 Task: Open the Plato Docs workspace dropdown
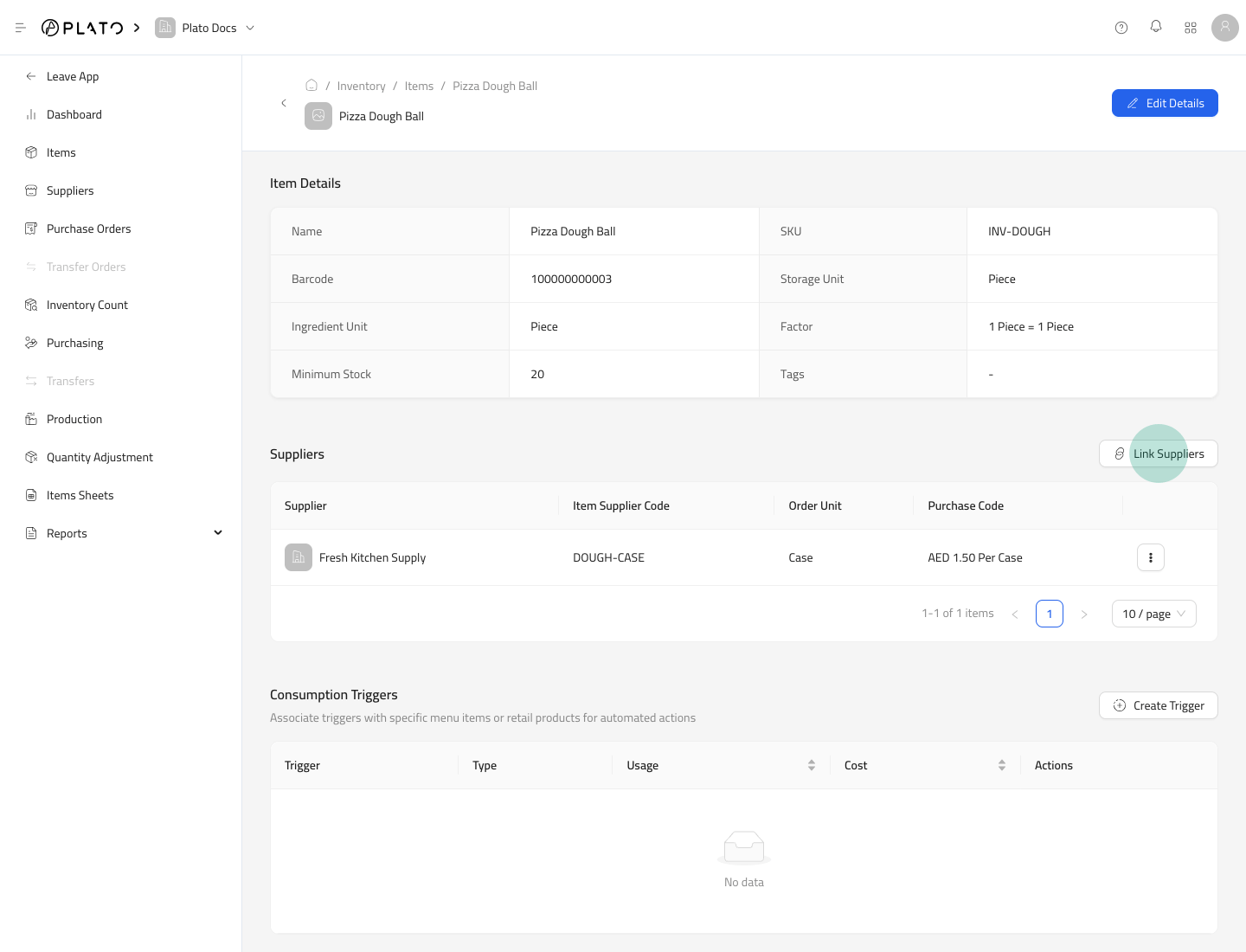pos(205,28)
